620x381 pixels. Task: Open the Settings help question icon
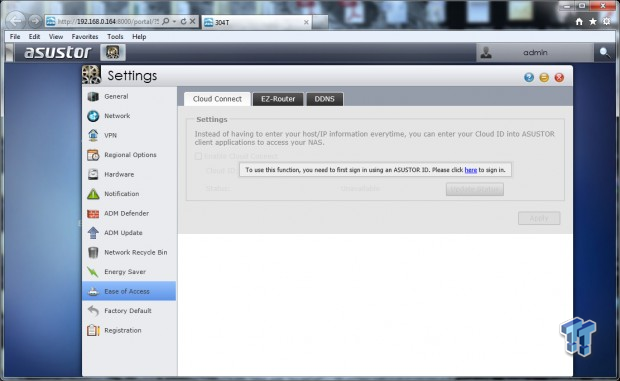(529, 77)
